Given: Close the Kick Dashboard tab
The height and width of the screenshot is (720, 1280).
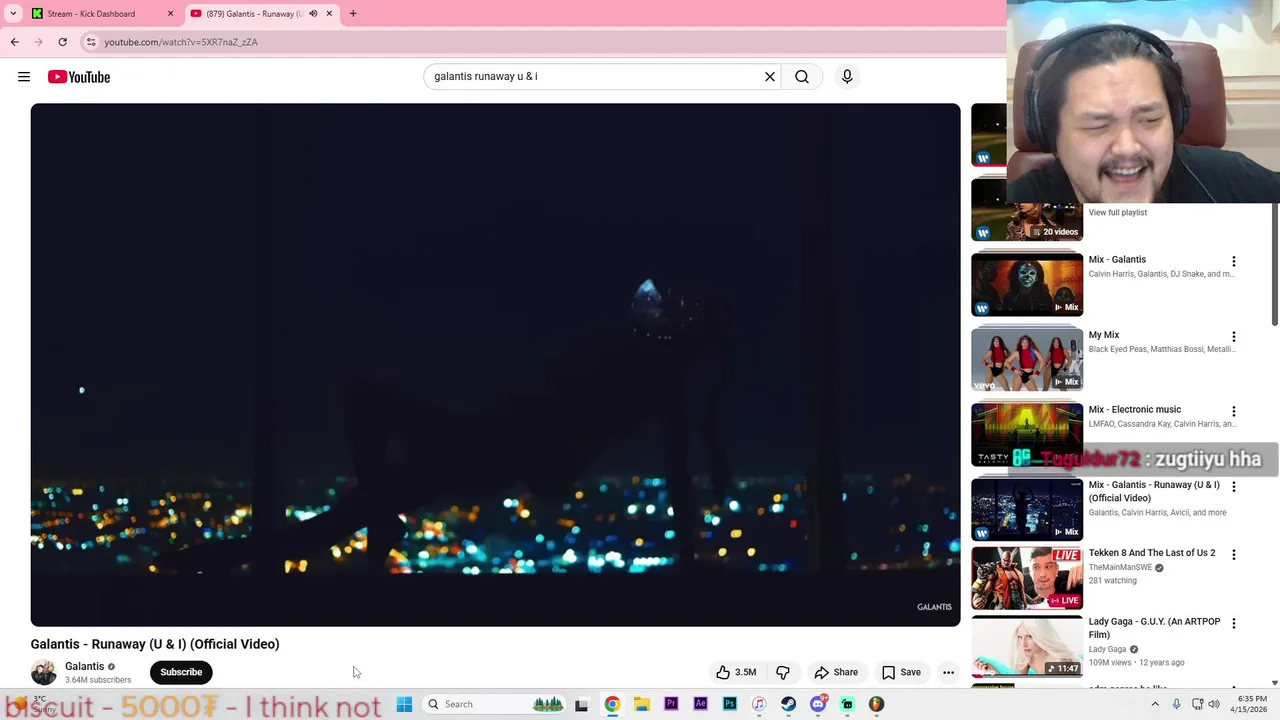Looking at the screenshot, I should click(170, 14).
